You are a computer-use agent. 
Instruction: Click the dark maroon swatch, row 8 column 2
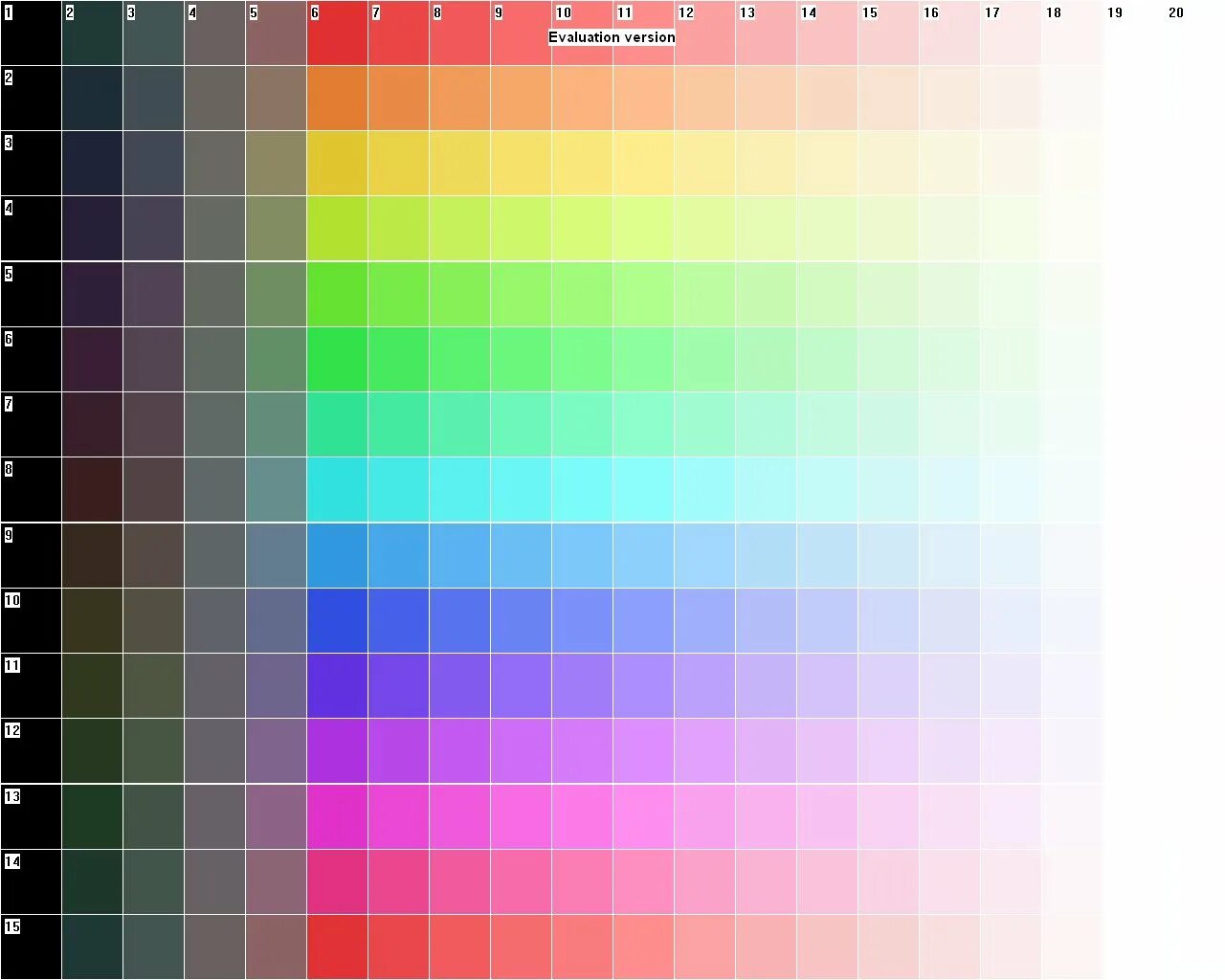pyautogui.click(x=92, y=489)
